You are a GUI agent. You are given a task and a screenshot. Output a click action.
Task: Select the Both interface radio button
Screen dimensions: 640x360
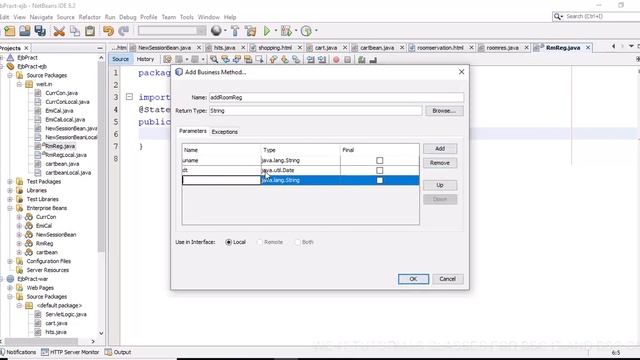(298, 242)
